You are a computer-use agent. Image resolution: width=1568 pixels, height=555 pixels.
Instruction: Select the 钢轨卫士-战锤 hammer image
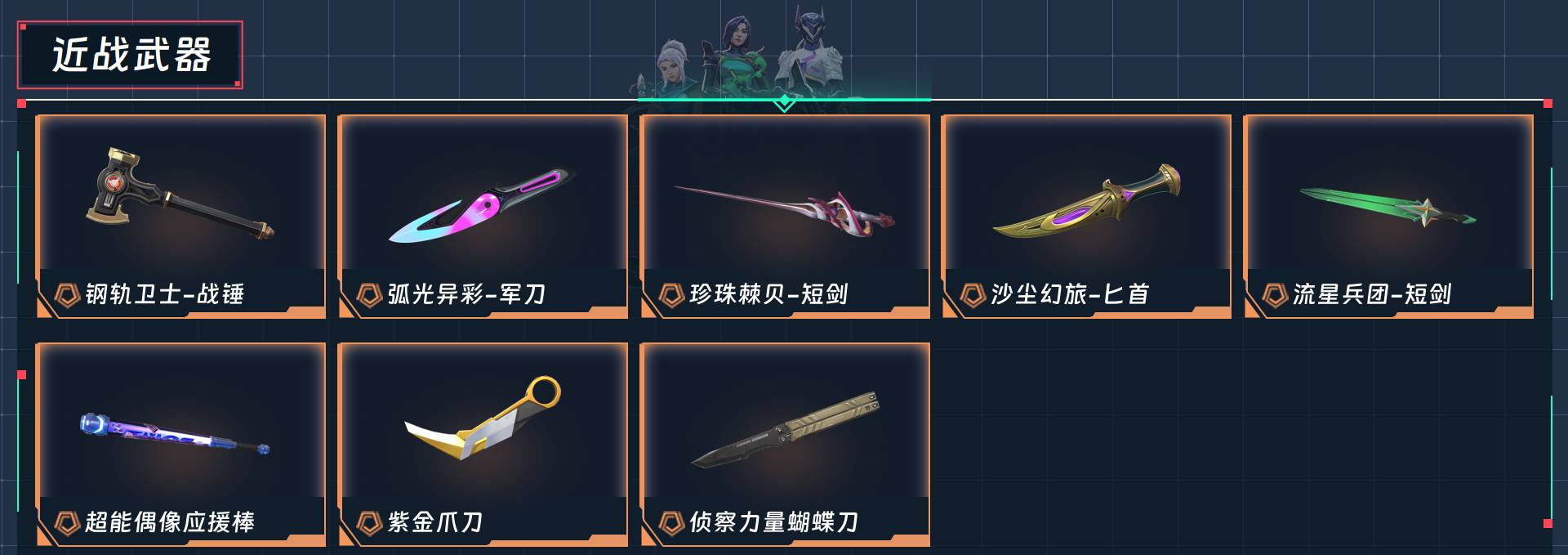tap(180, 195)
